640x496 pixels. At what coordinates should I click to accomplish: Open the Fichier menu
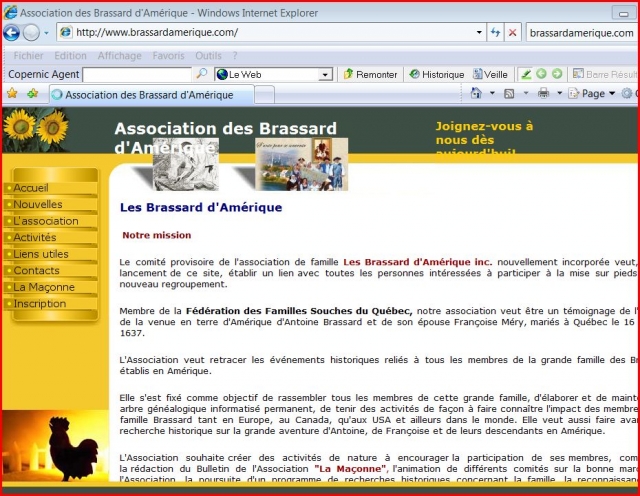(28, 56)
